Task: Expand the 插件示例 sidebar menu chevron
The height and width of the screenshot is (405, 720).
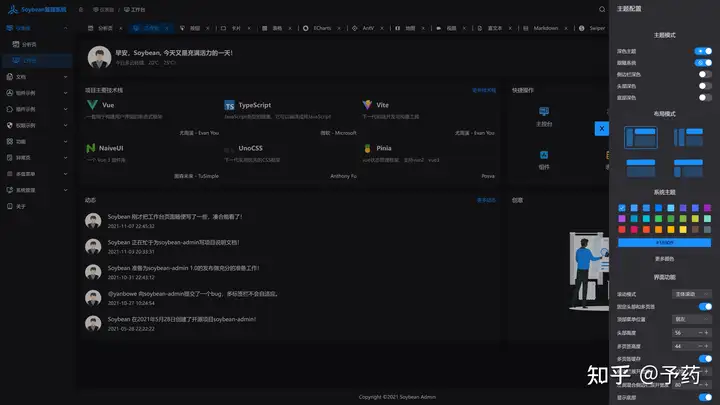Action: [x=66, y=109]
